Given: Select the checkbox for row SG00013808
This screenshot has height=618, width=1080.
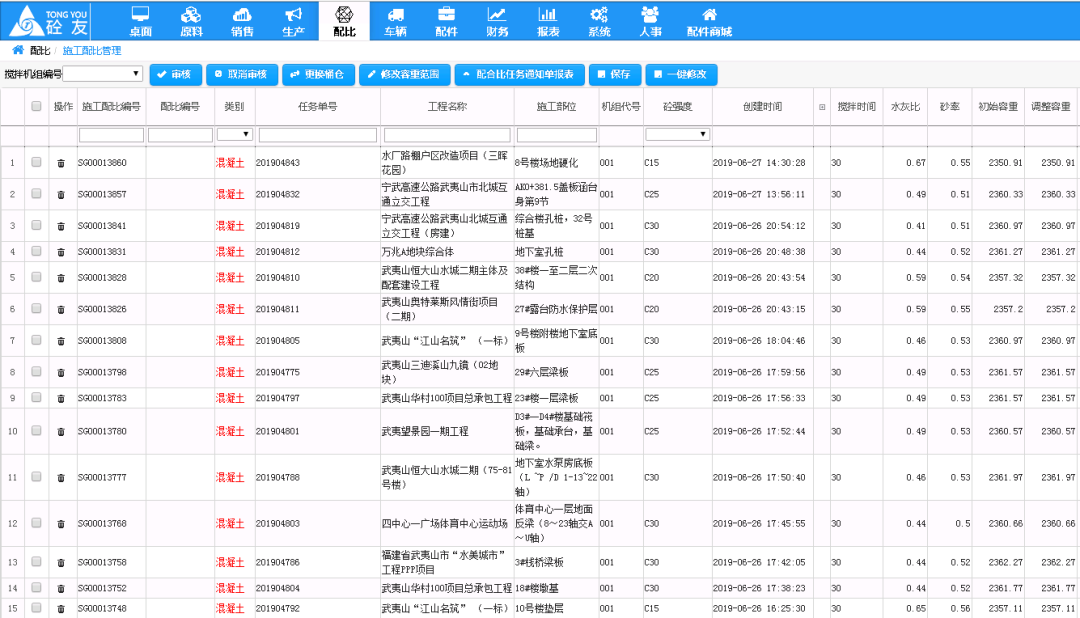Looking at the screenshot, I should coord(37,341).
